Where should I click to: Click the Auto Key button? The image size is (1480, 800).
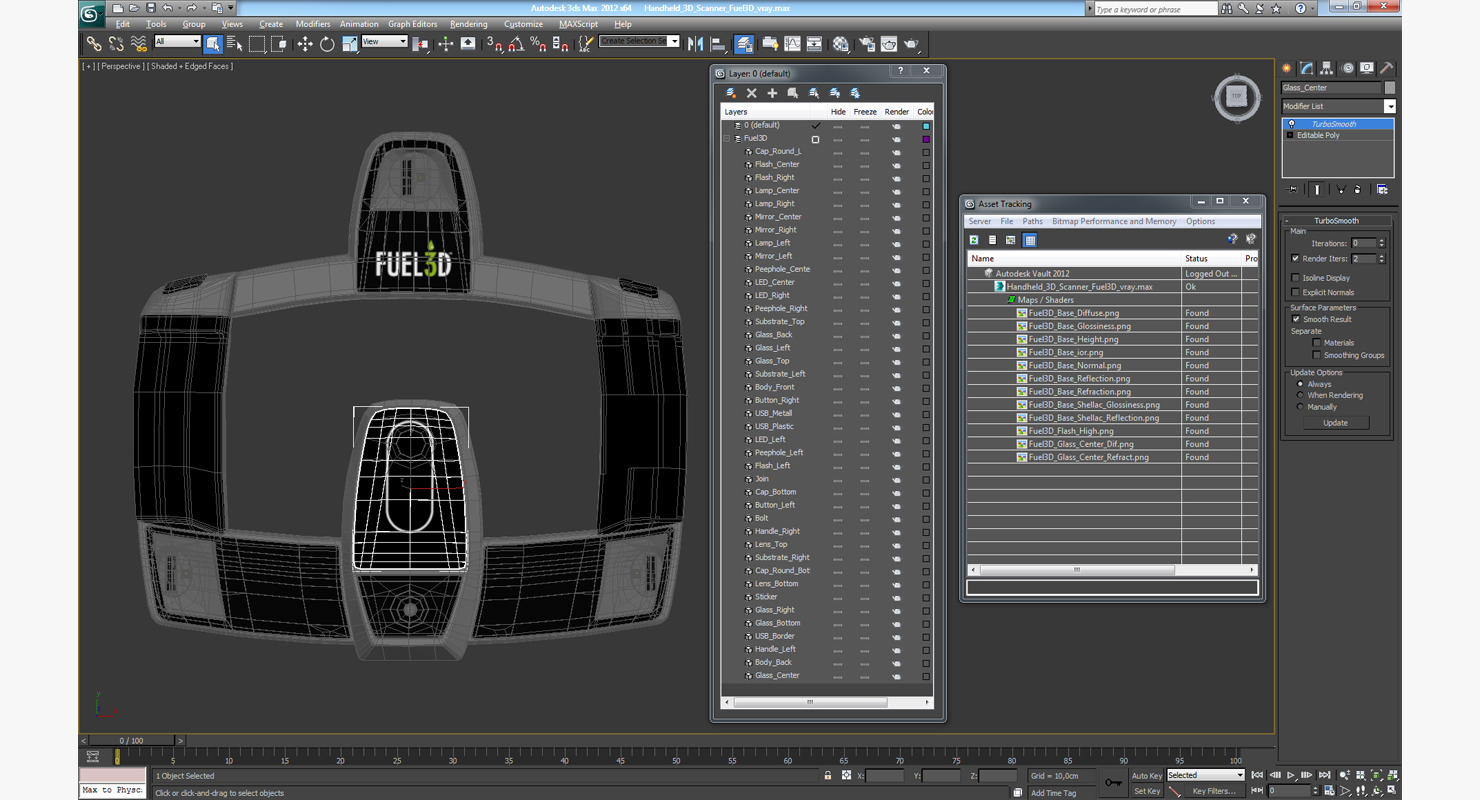[1147, 776]
